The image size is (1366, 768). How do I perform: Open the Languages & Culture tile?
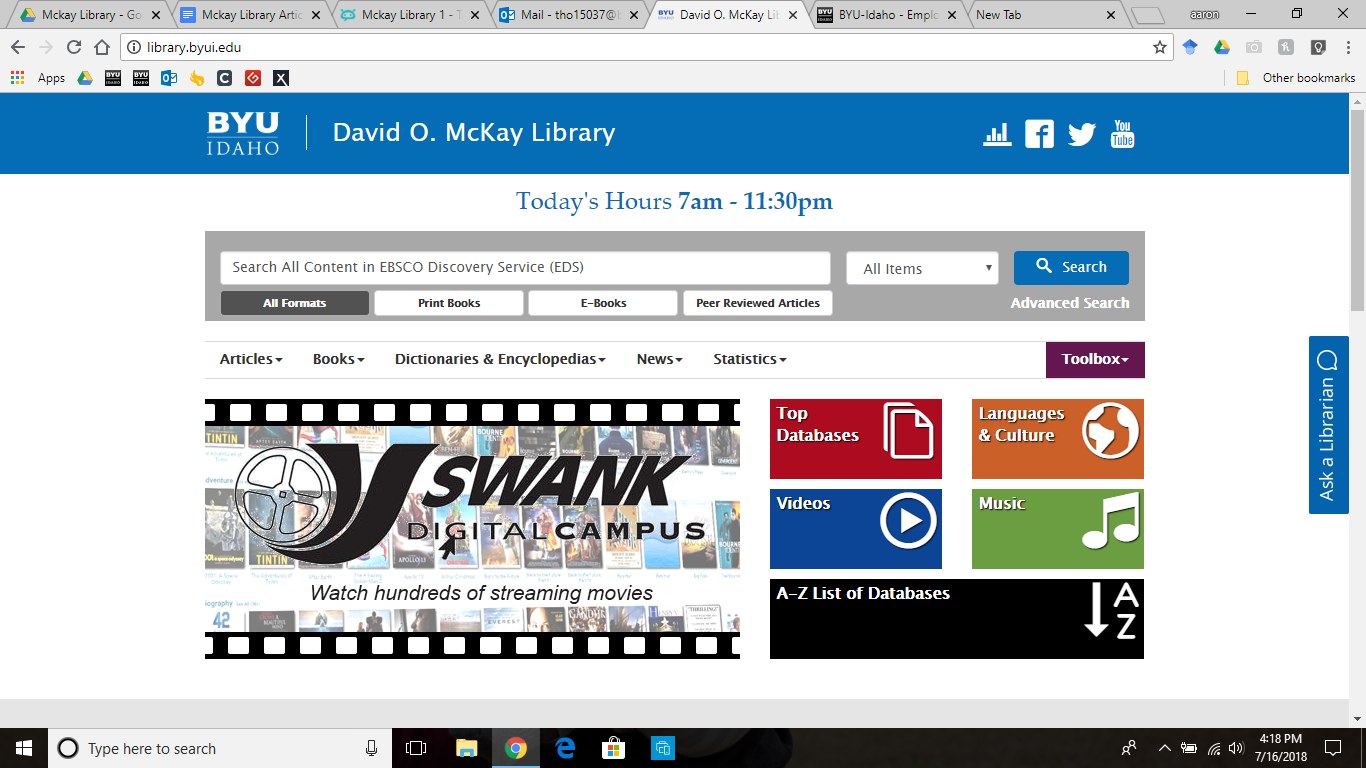tap(1058, 439)
